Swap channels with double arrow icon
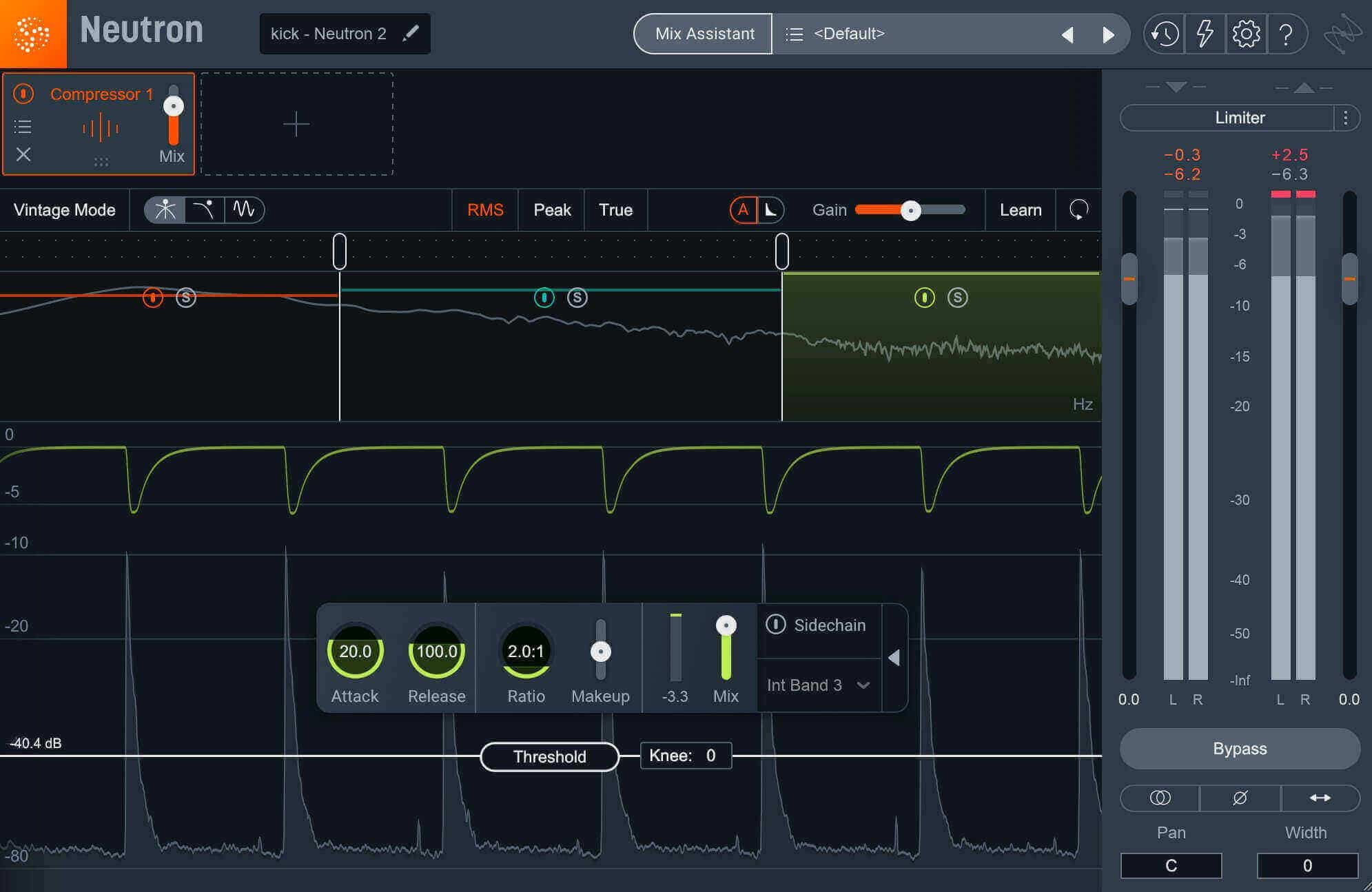This screenshot has width=1372, height=892. click(x=1320, y=798)
